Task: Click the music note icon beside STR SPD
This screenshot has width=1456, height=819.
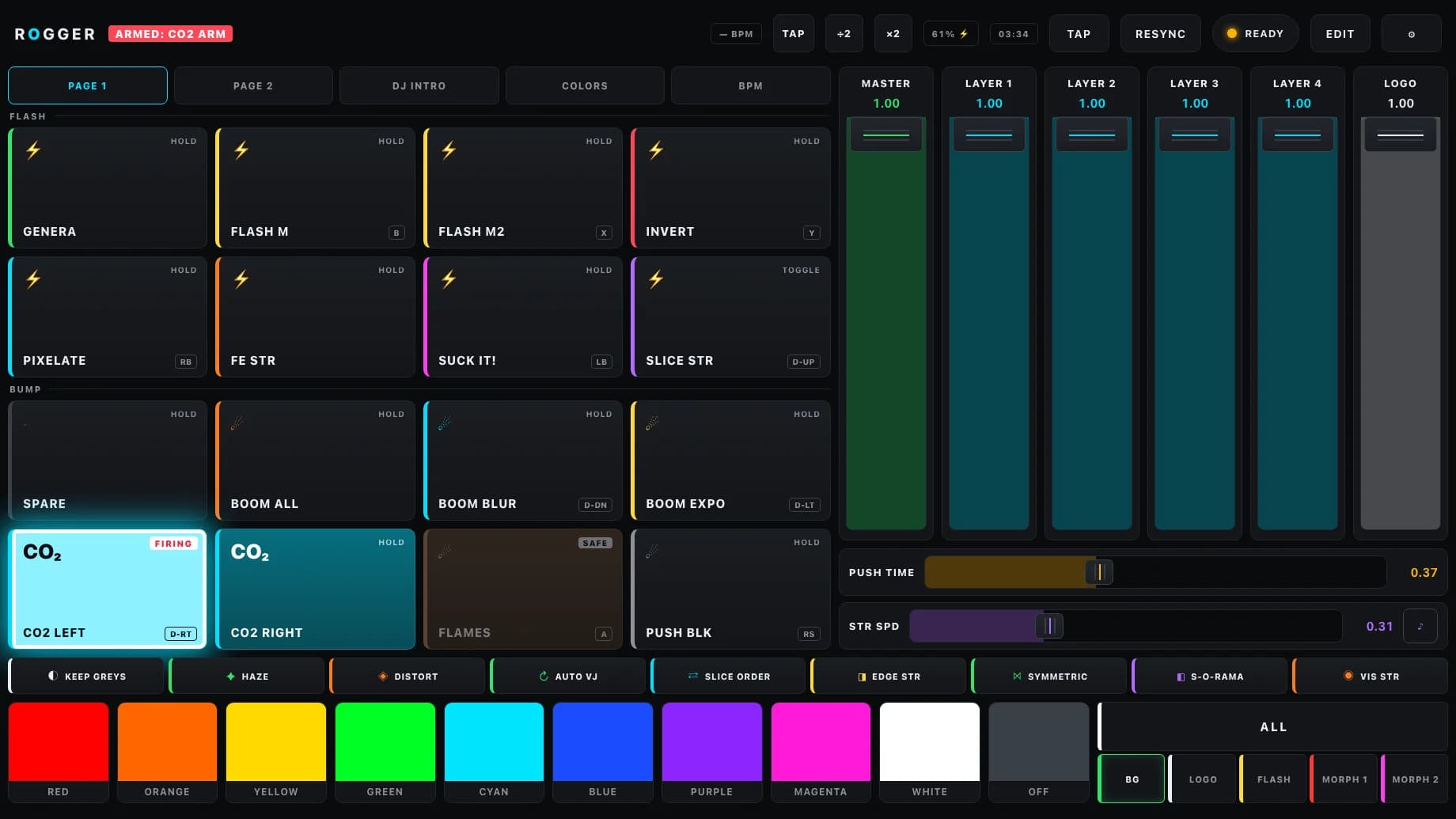Action: point(1420,626)
